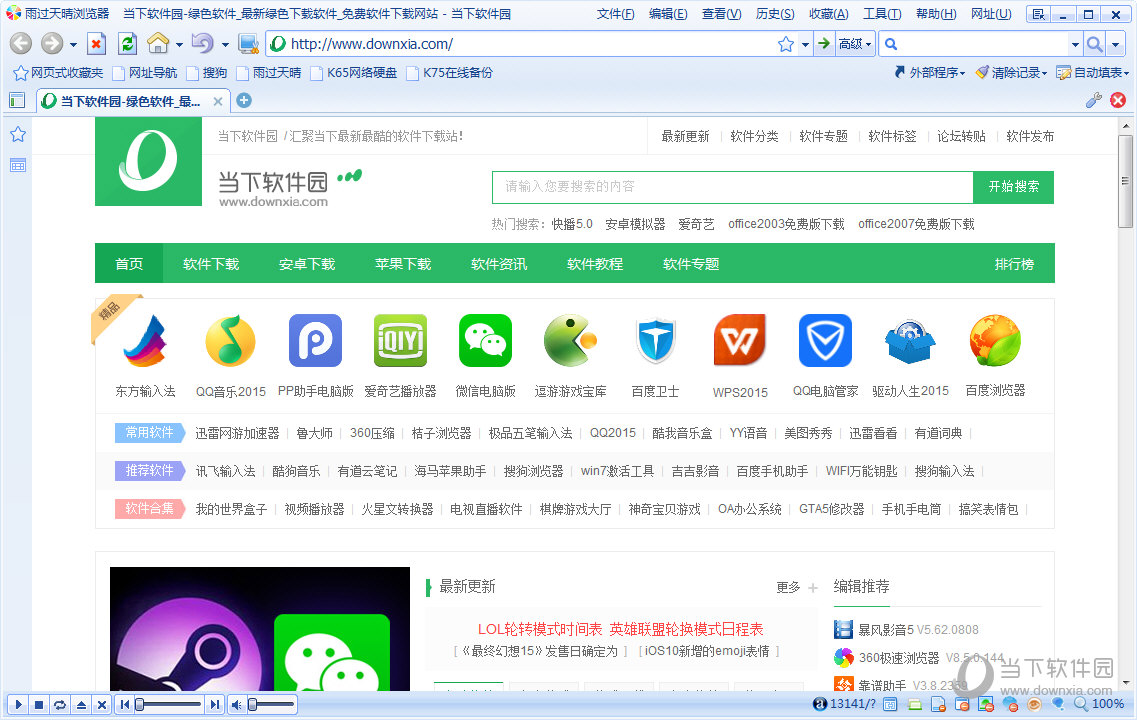This screenshot has width=1137, height=720.
Task: Open the 查看(V) menu
Action: pos(722,14)
